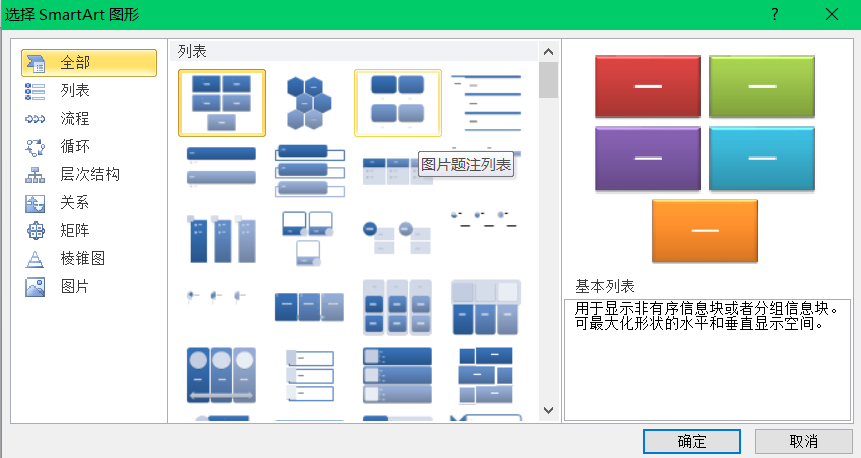Viewport: 861px width, 458px height.
Task: Click the layout description text box
Action: point(707,360)
